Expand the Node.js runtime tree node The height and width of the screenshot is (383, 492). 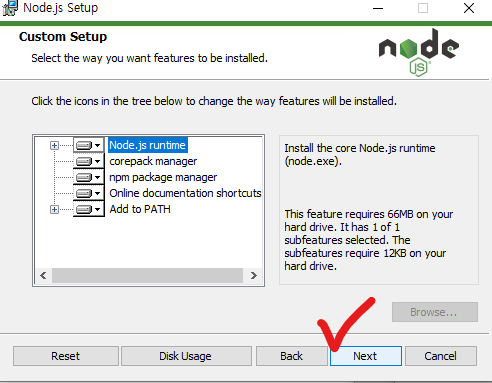pos(54,145)
